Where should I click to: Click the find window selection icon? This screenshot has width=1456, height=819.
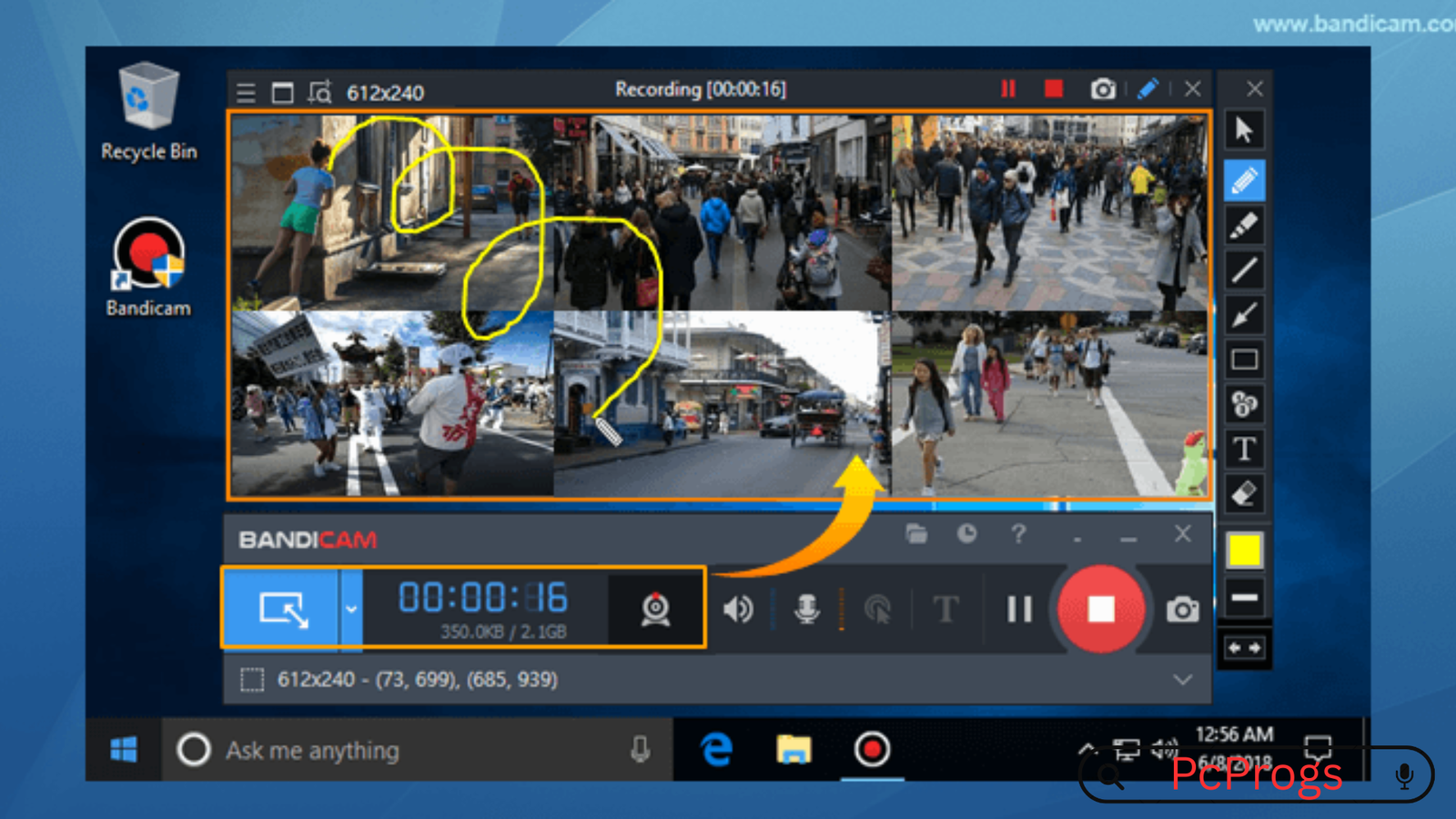coord(319,92)
